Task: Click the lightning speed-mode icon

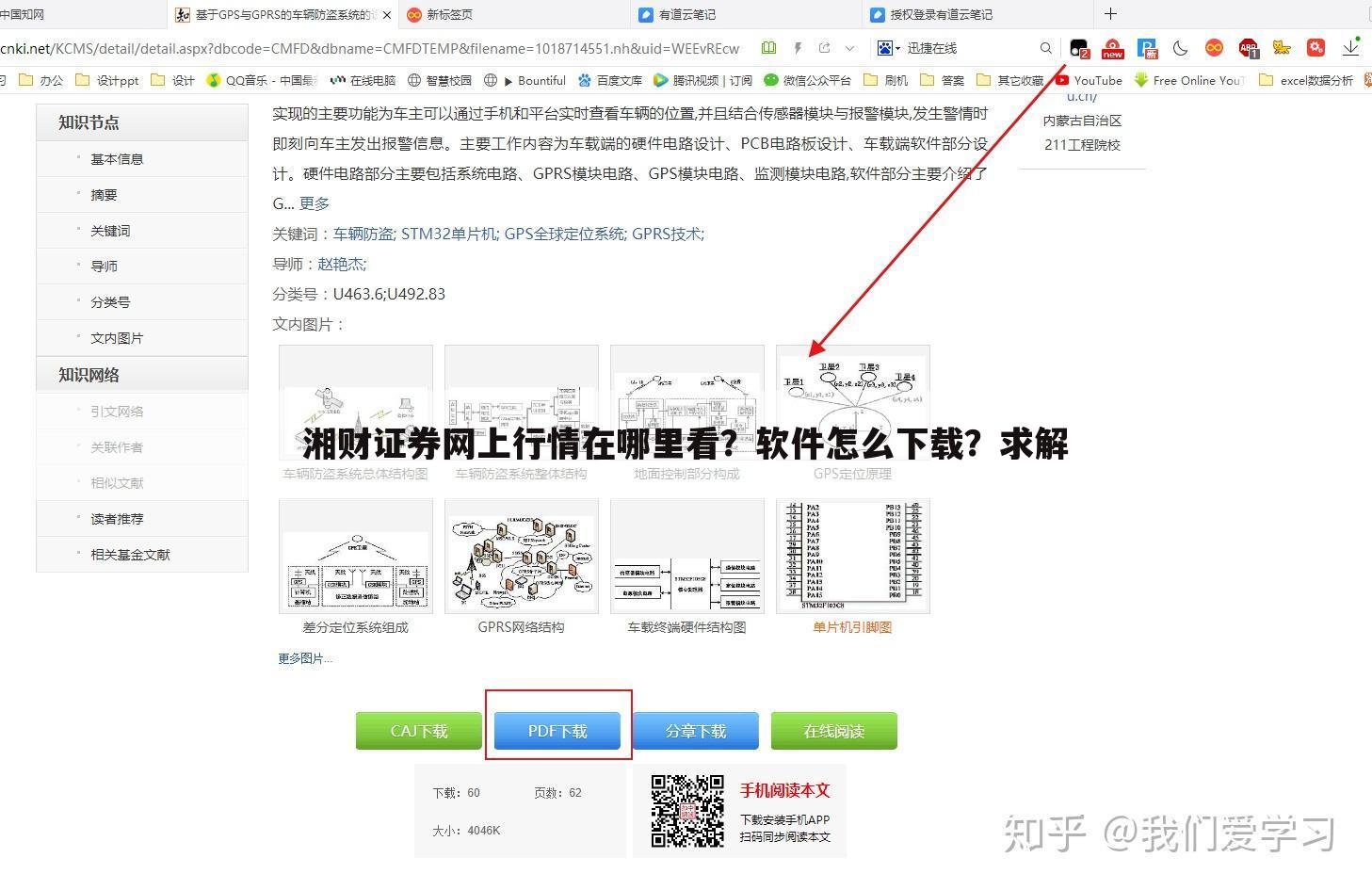Action: tap(798, 48)
